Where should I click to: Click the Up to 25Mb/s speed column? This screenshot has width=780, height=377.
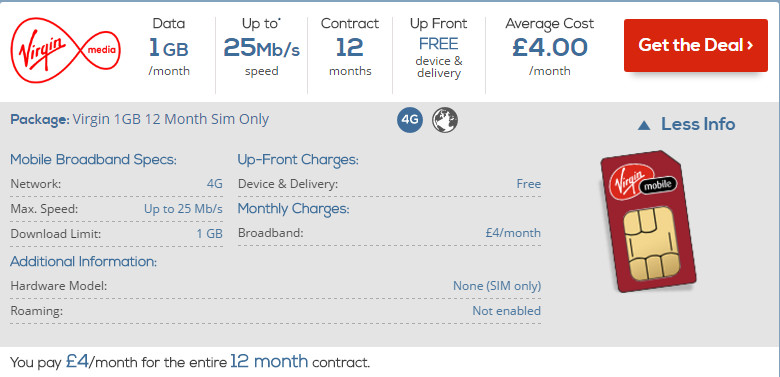262,48
